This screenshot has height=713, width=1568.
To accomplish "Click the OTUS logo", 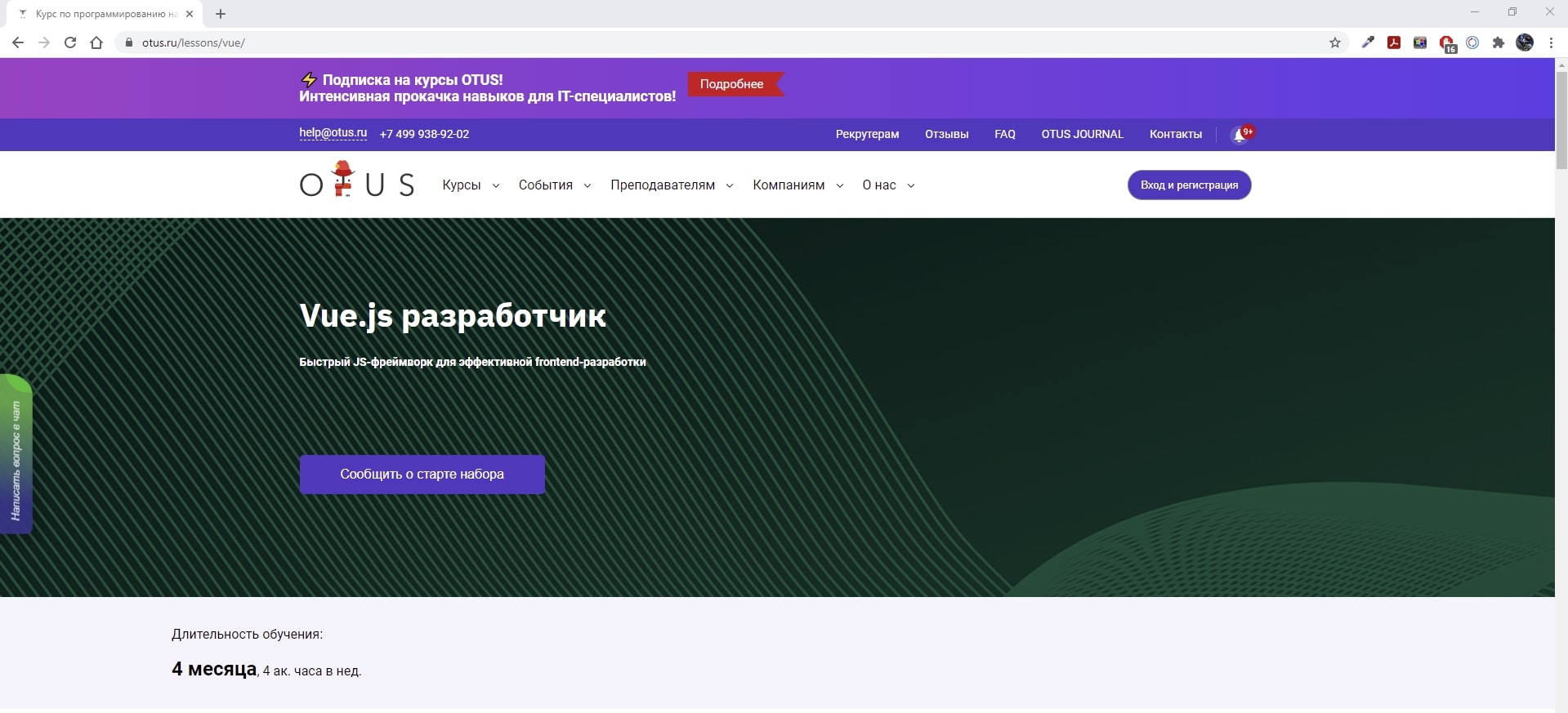I will pos(357,180).
